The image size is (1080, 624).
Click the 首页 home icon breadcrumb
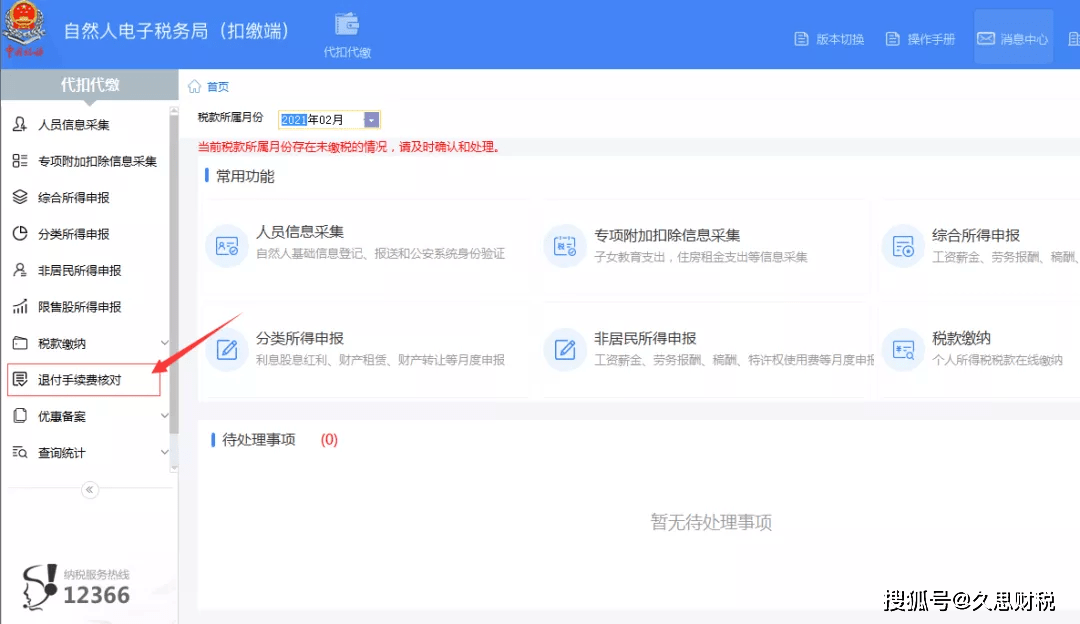195,87
